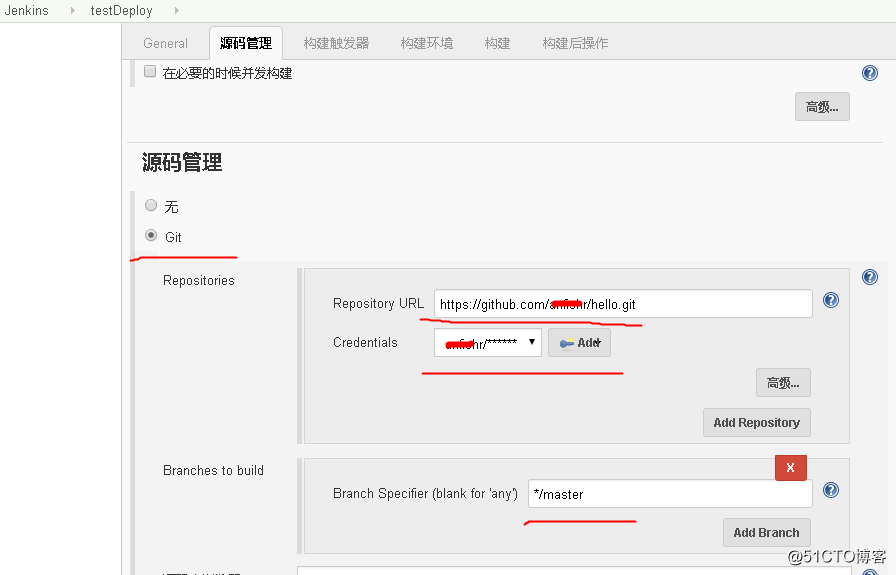This screenshot has width=896, height=575.
Task: Click the Credentials label
Action: tap(365, 342)
